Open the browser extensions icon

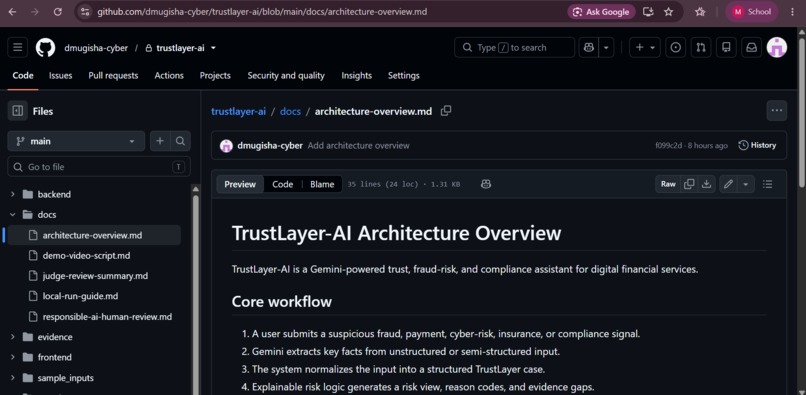pos(700,12)
